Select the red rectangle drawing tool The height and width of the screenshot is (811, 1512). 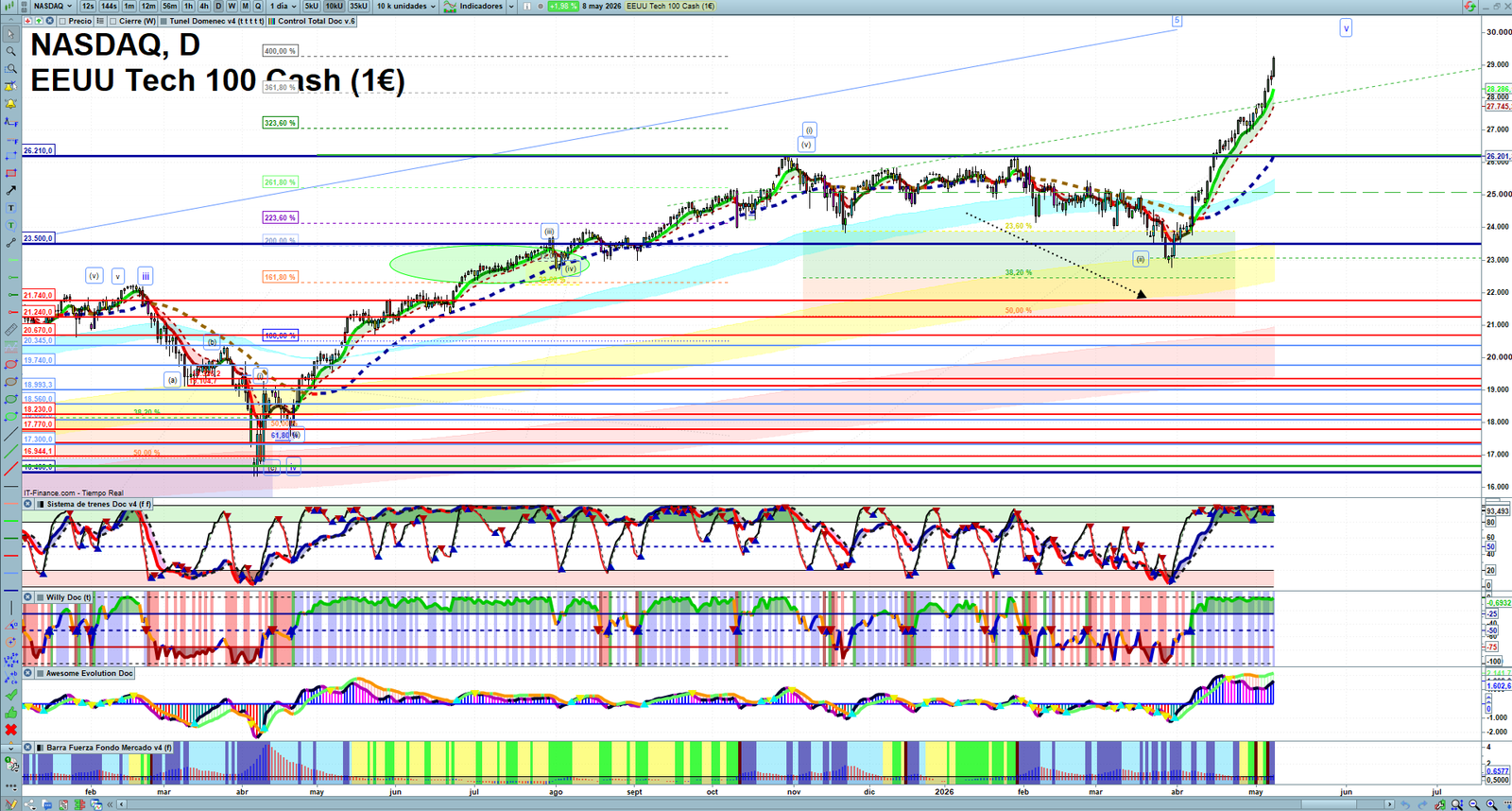tap(11, 173)
